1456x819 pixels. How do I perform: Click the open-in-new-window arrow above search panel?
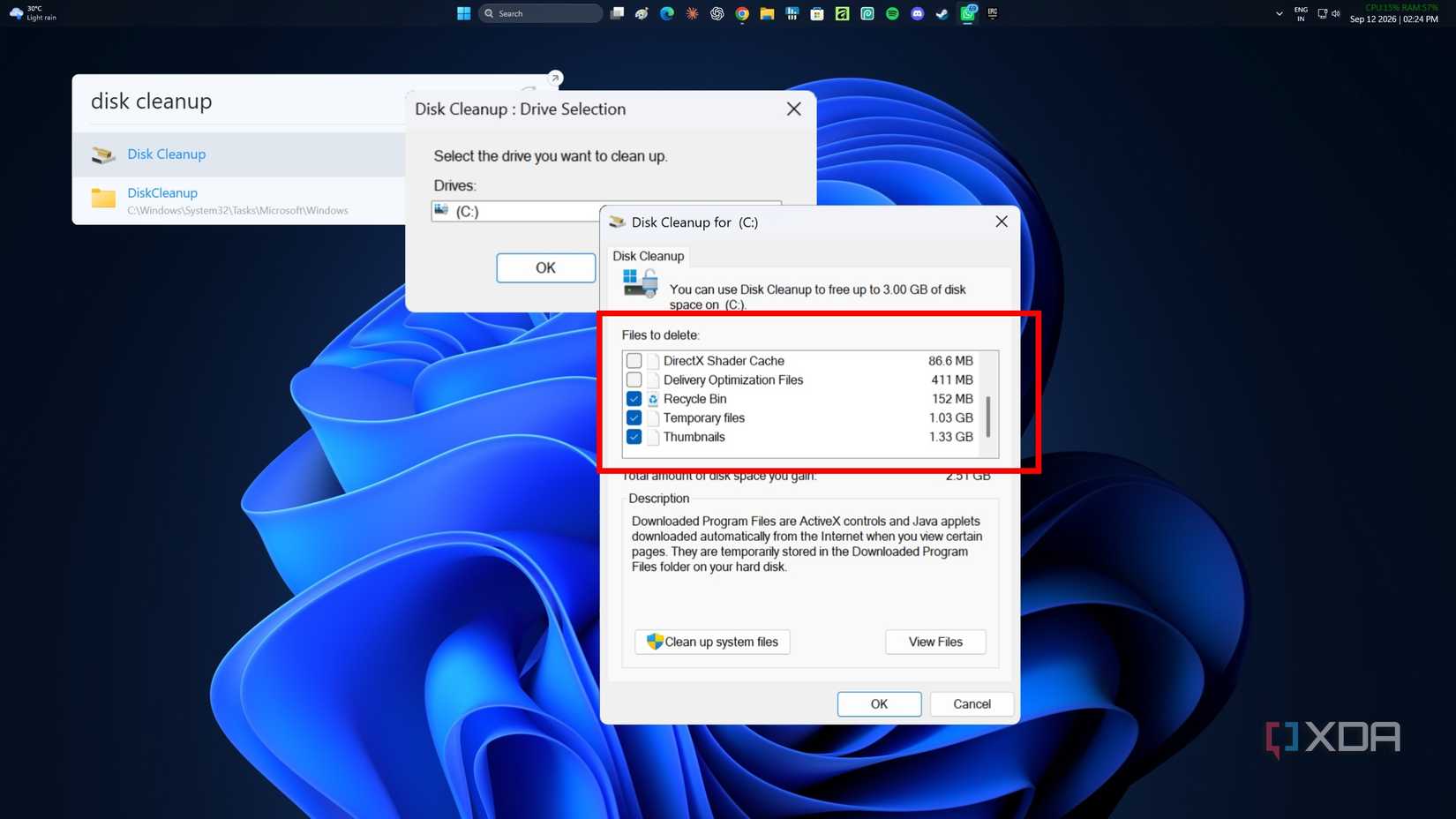[x=555, y=78]
